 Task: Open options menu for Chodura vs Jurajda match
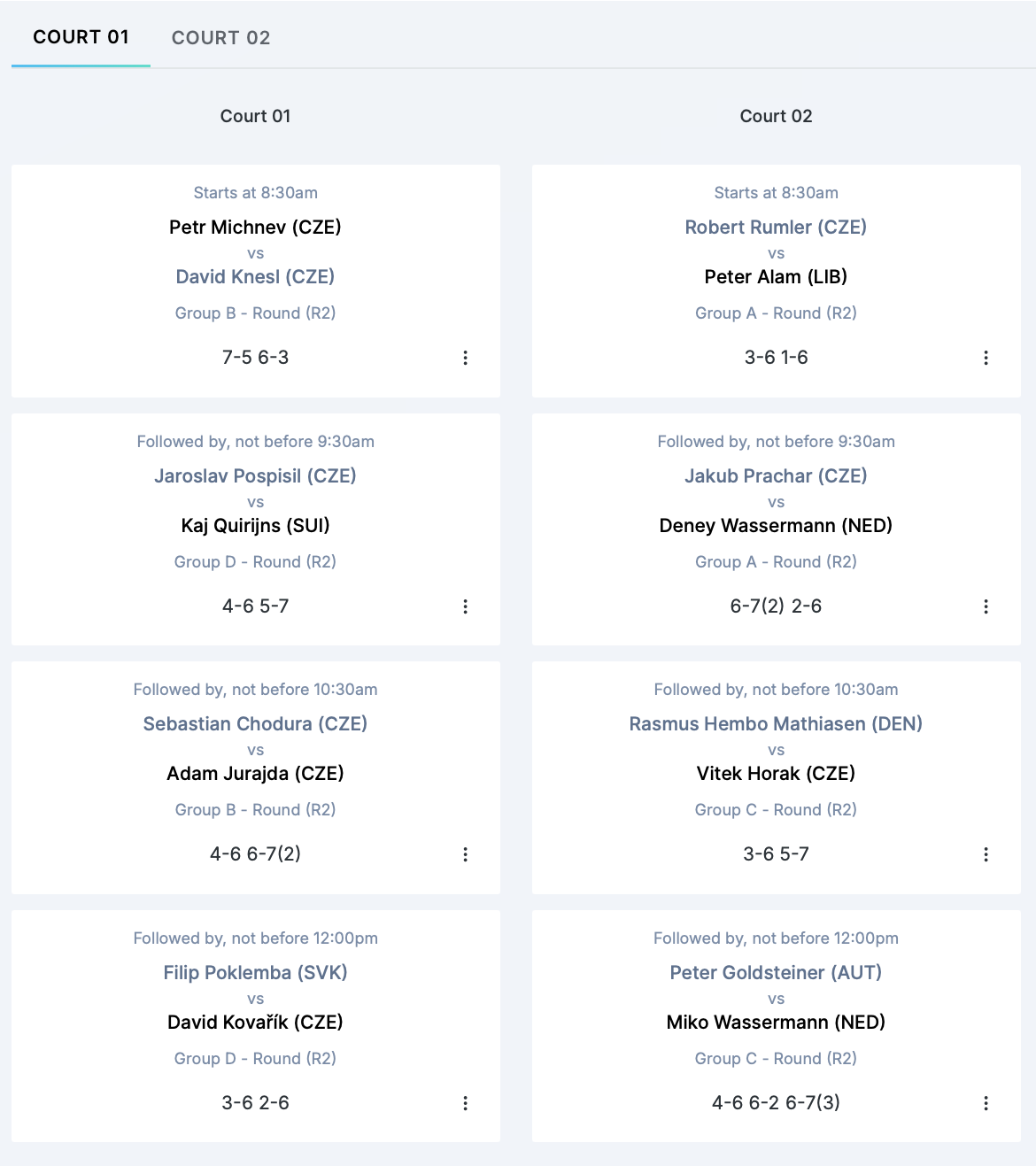pos(465,854)
